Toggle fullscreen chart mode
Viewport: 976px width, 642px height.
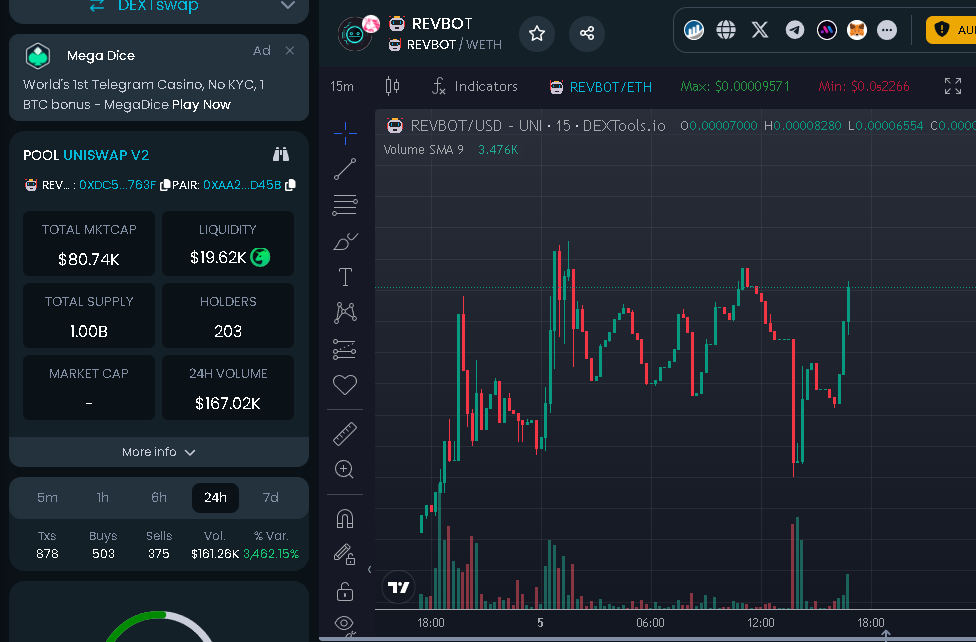point(952,87)
